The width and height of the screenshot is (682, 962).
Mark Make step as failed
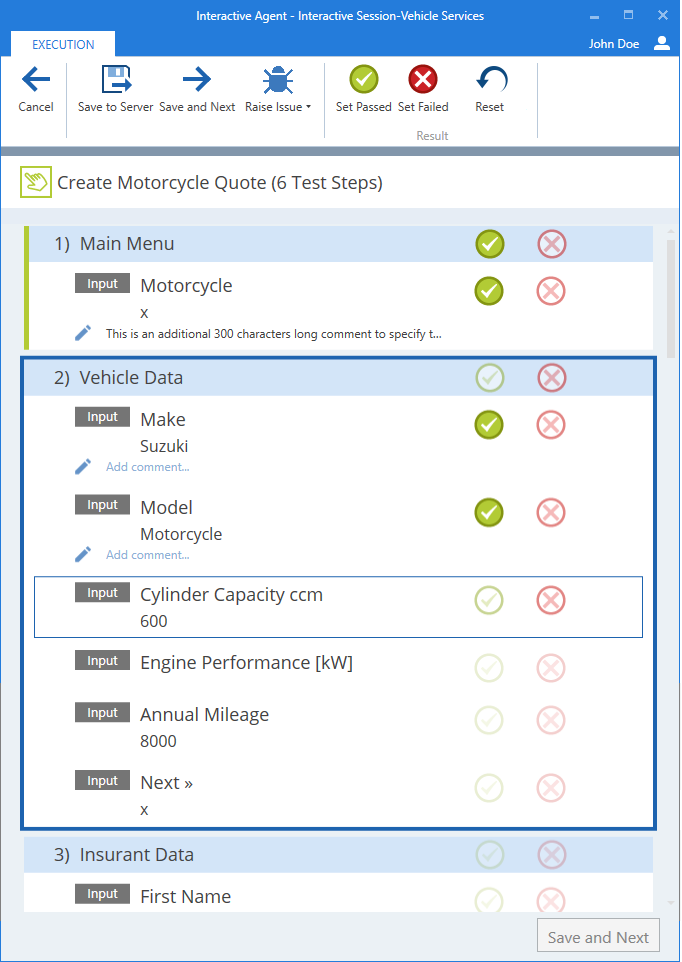coord(551,425)
